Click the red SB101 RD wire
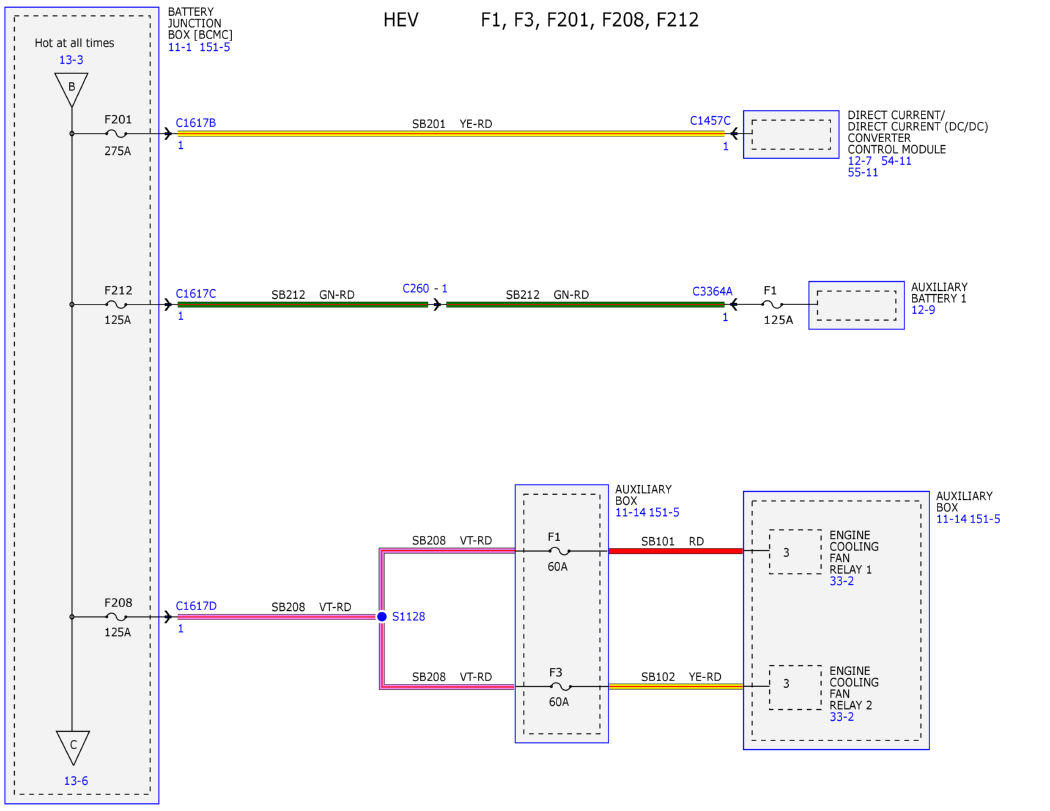The width and height of the screenshot is (1050, 811). click(x=676, y=551)
